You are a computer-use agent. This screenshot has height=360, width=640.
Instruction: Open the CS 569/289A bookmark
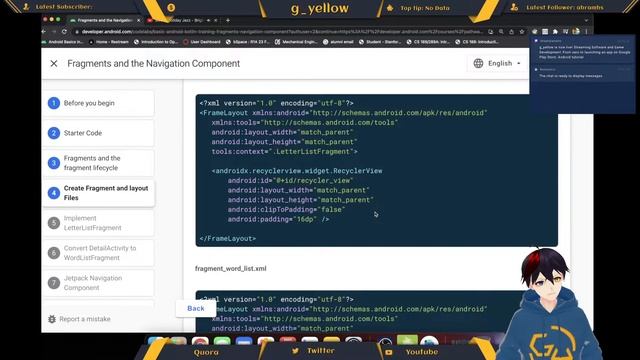[x=428, y=42]
